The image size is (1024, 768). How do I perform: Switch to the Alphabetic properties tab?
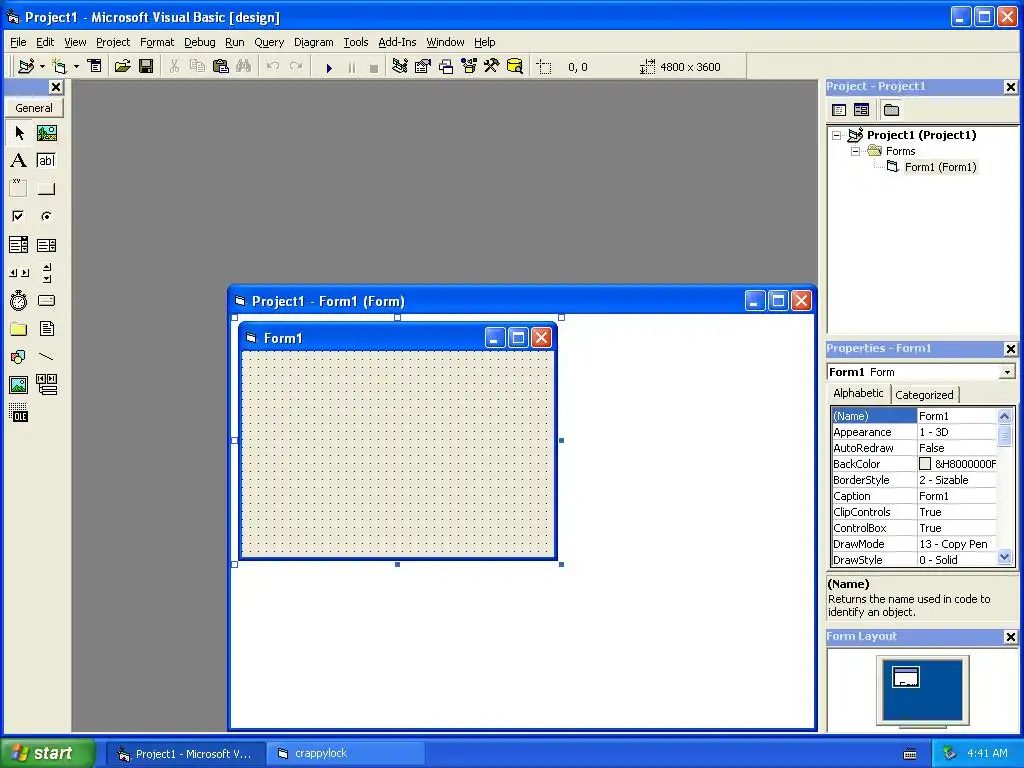858,393
